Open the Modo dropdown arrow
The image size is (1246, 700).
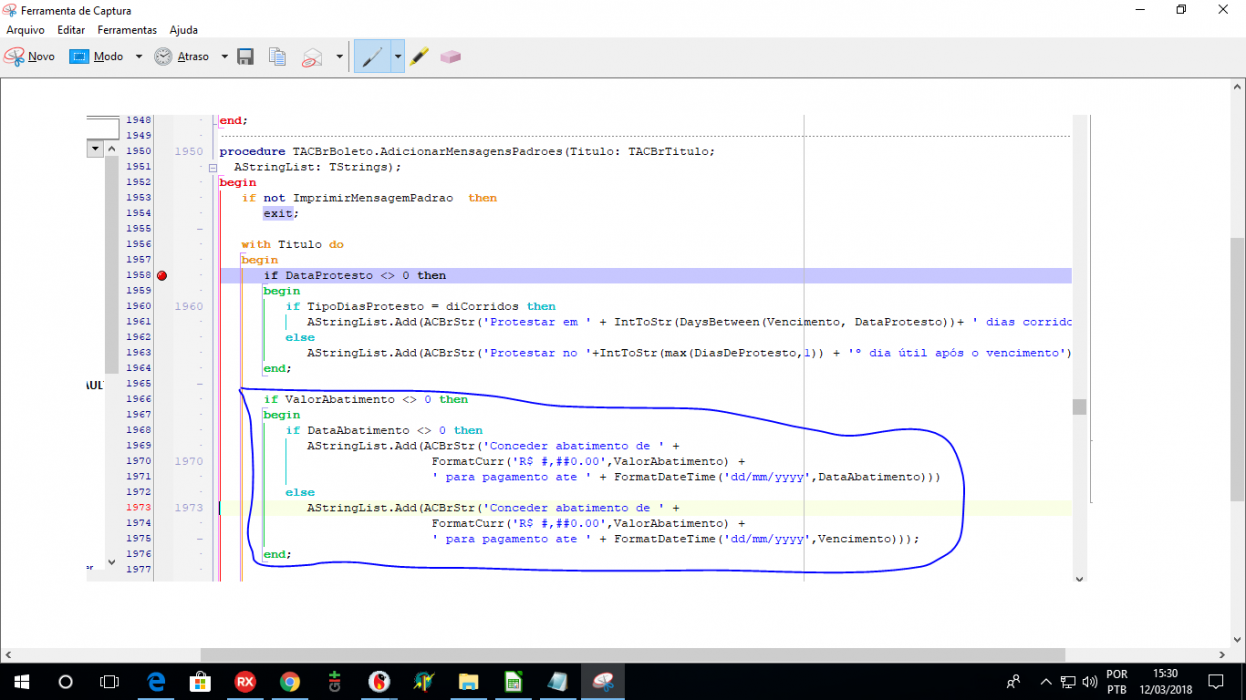139,57
